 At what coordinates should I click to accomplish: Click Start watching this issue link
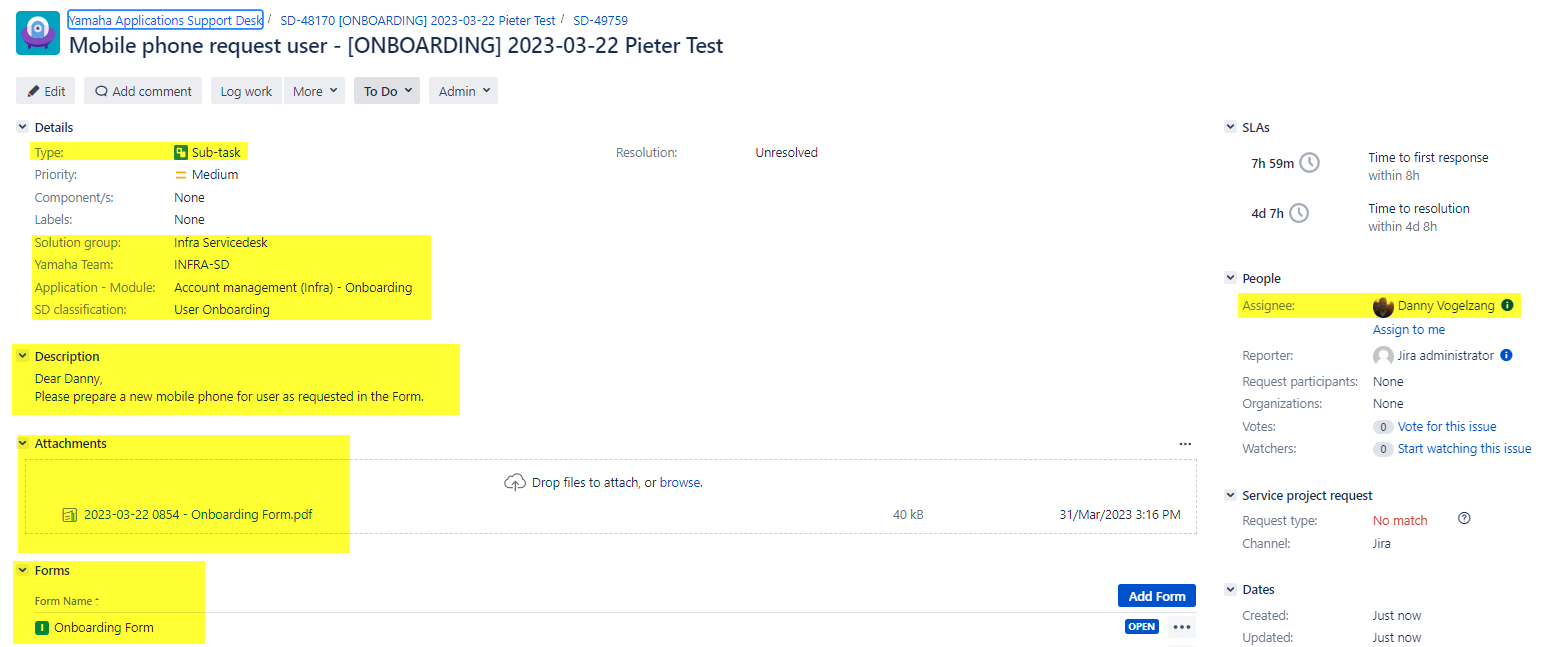point(1464,449)
